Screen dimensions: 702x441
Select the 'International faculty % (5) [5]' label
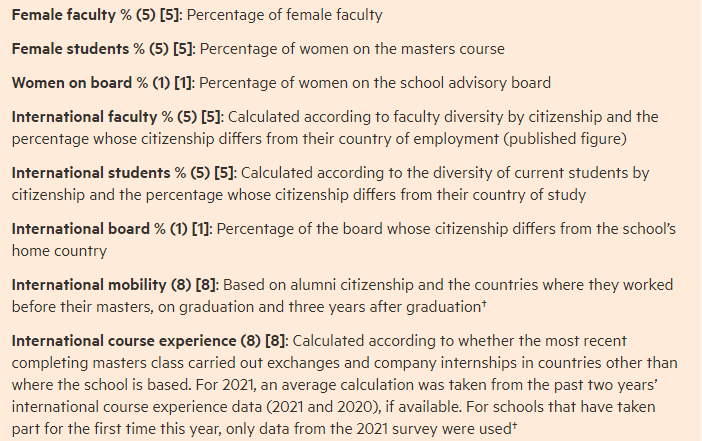pyautogui.click(x=117, y=117)
